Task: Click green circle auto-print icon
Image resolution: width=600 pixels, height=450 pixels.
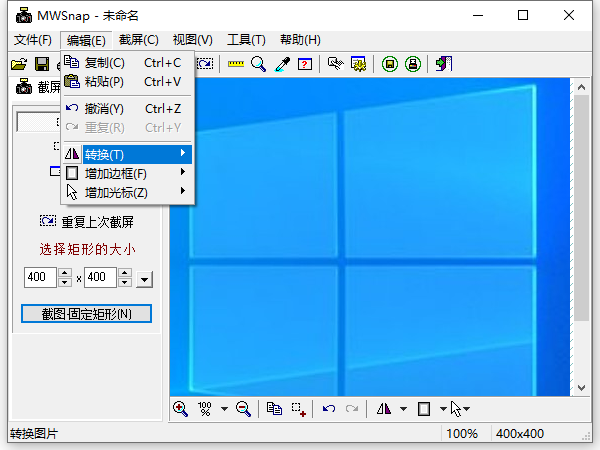Action: pyautogui.click(x=412, y=64)
